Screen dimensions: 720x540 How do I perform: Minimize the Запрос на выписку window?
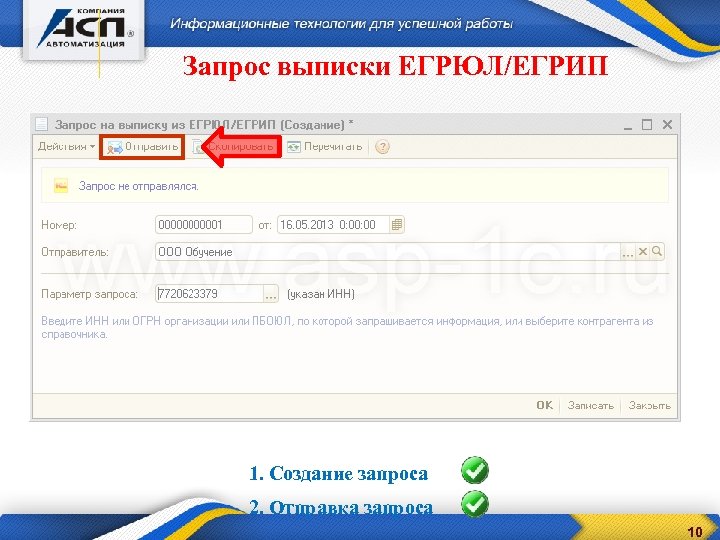pos(628,125)
